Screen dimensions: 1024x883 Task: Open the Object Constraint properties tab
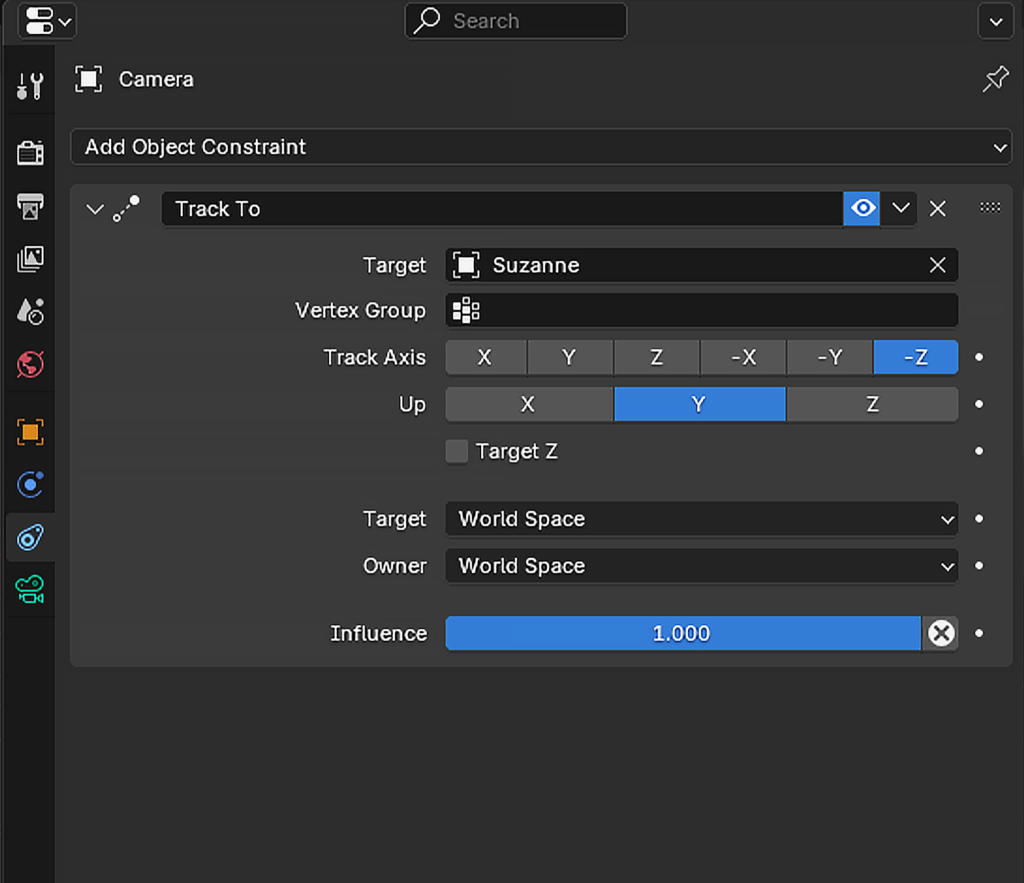click(30, 538)
